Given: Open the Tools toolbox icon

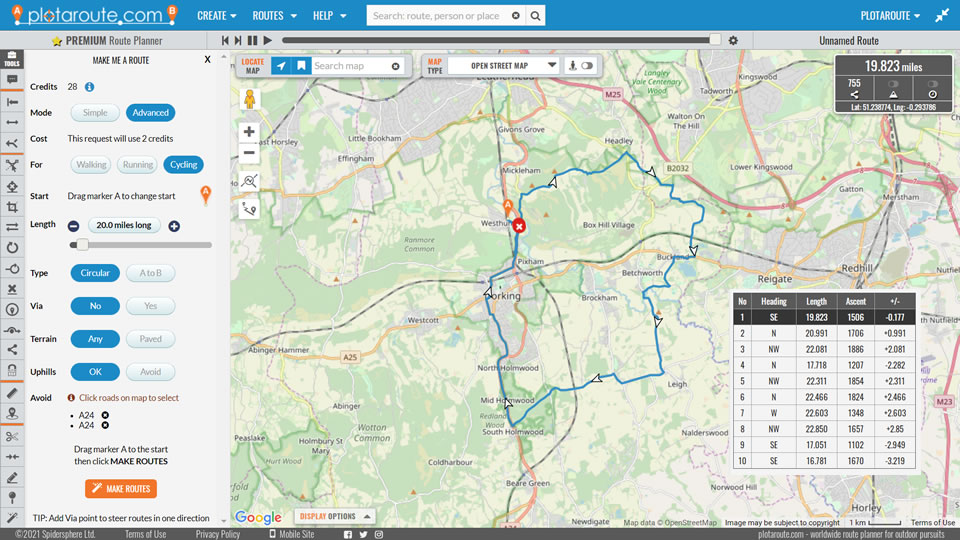Looking at the screenshot, I should (12, 58).
